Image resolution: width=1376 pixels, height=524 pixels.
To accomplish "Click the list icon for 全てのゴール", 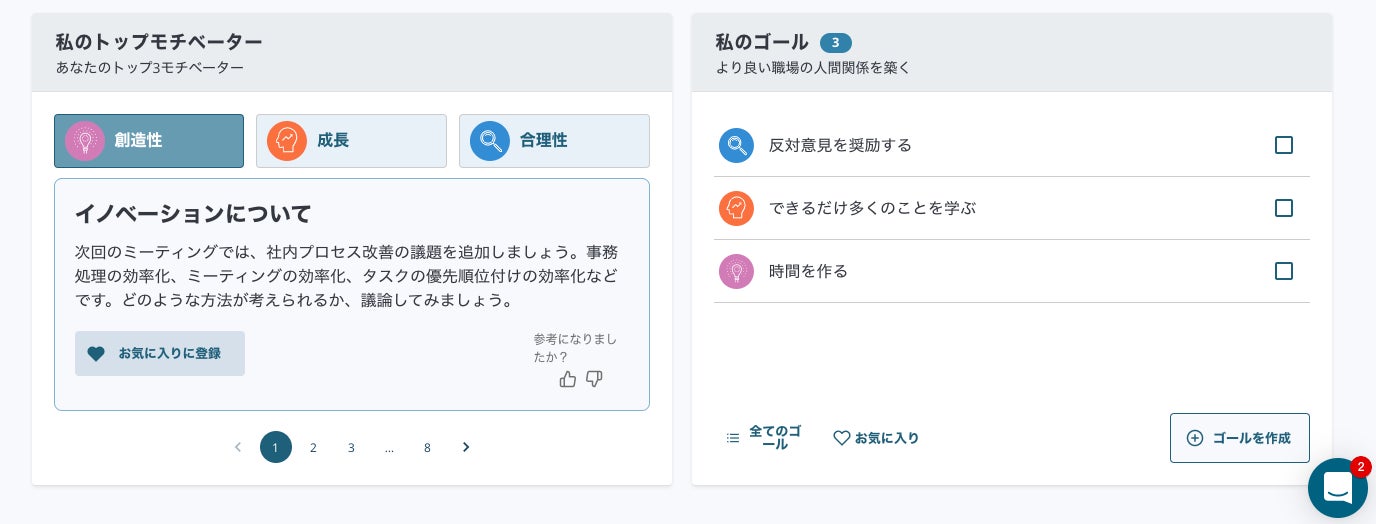I will [x=733, y=438].
